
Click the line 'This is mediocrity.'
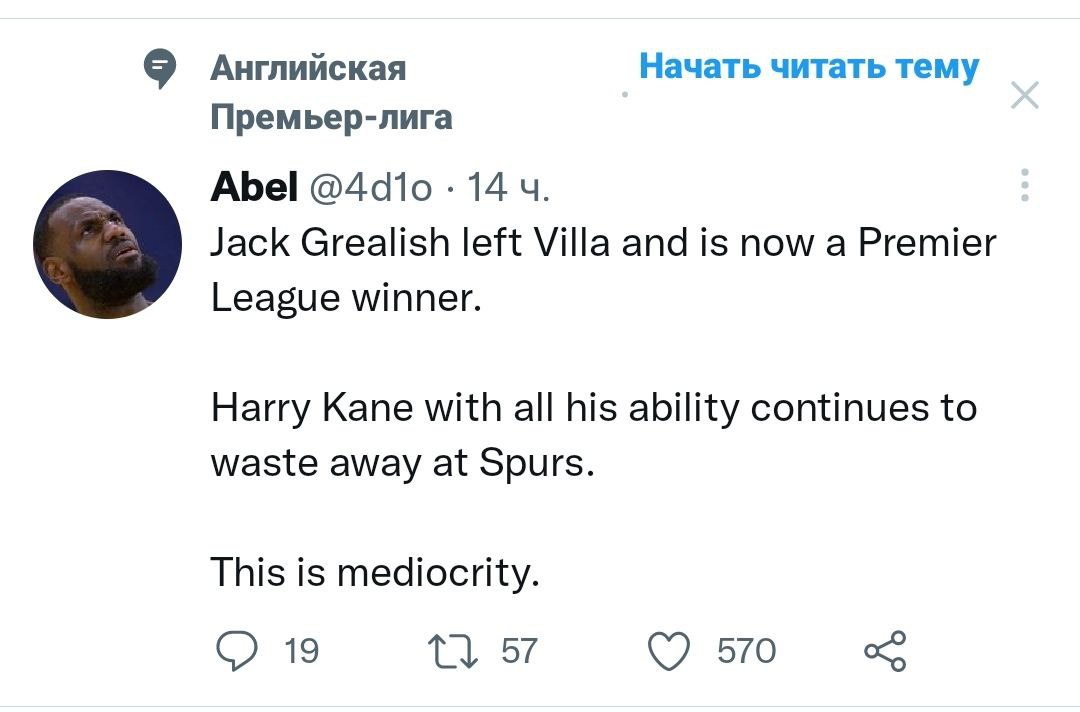point(375,573)
